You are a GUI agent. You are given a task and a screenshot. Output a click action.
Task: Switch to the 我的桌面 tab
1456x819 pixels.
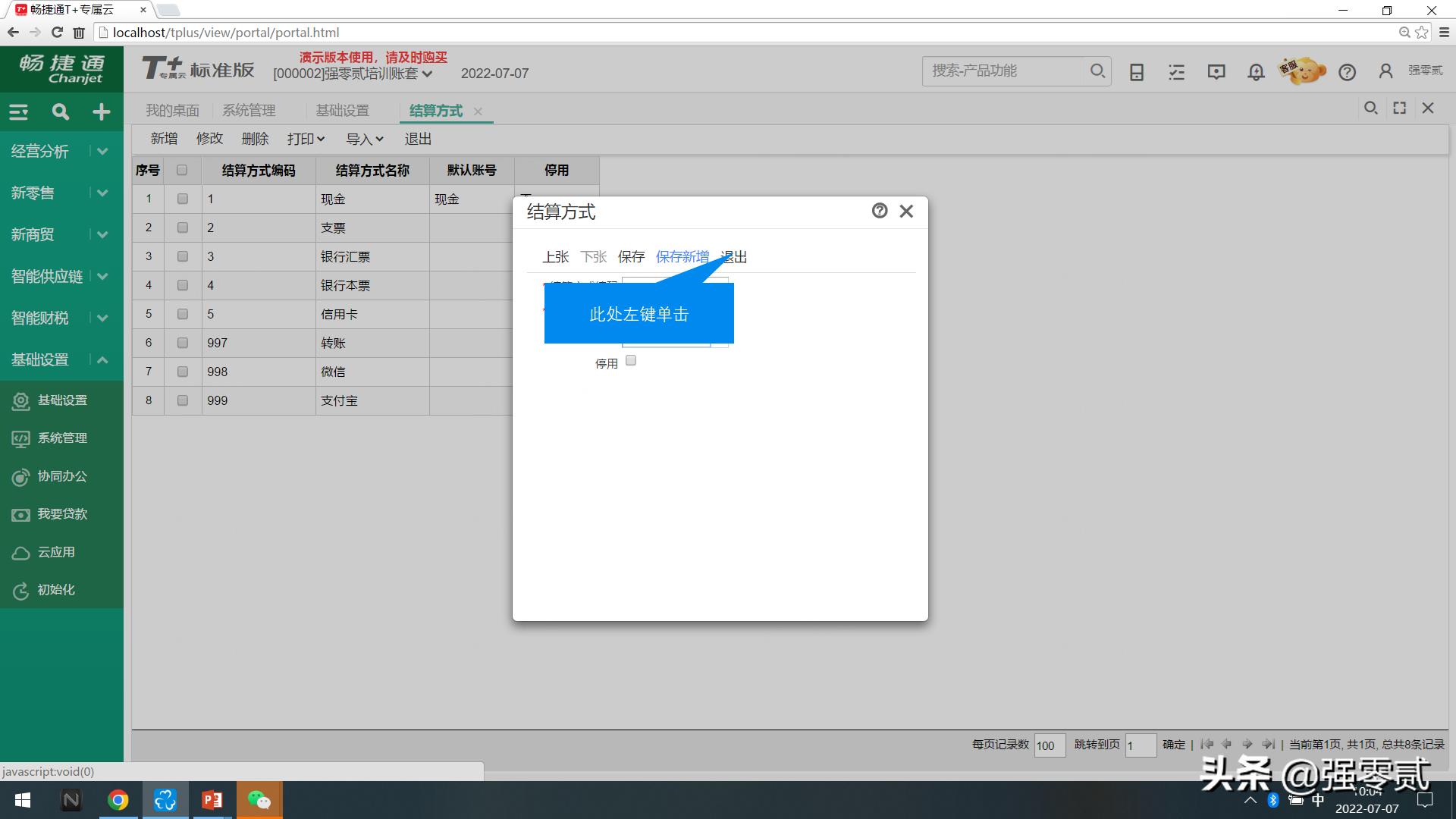[173, 110]
